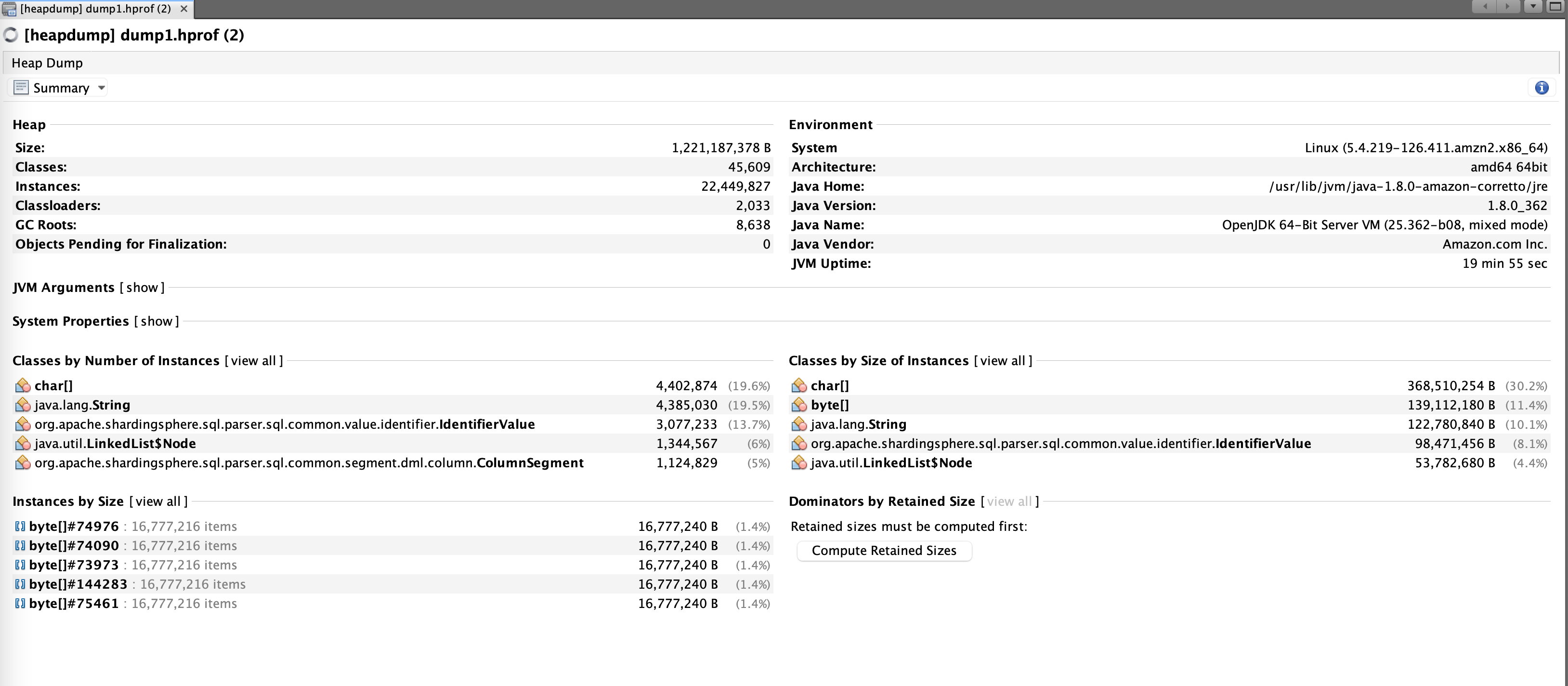The image size is (1568, 686).
Task: Click the ColumnSegment class icon
Action: click(x=23, y=462)
